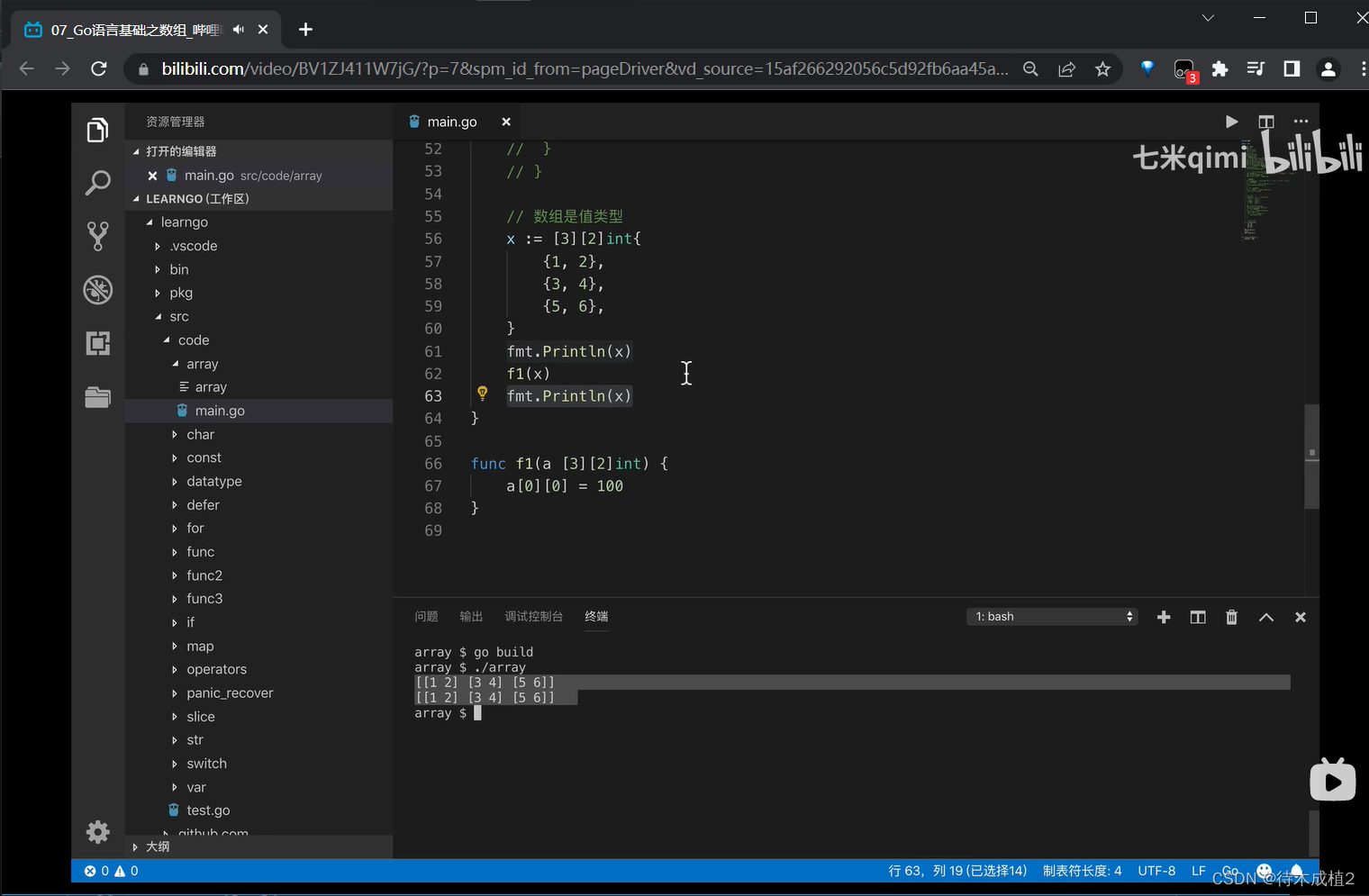Go back in the browser

(x=26, y=68)
